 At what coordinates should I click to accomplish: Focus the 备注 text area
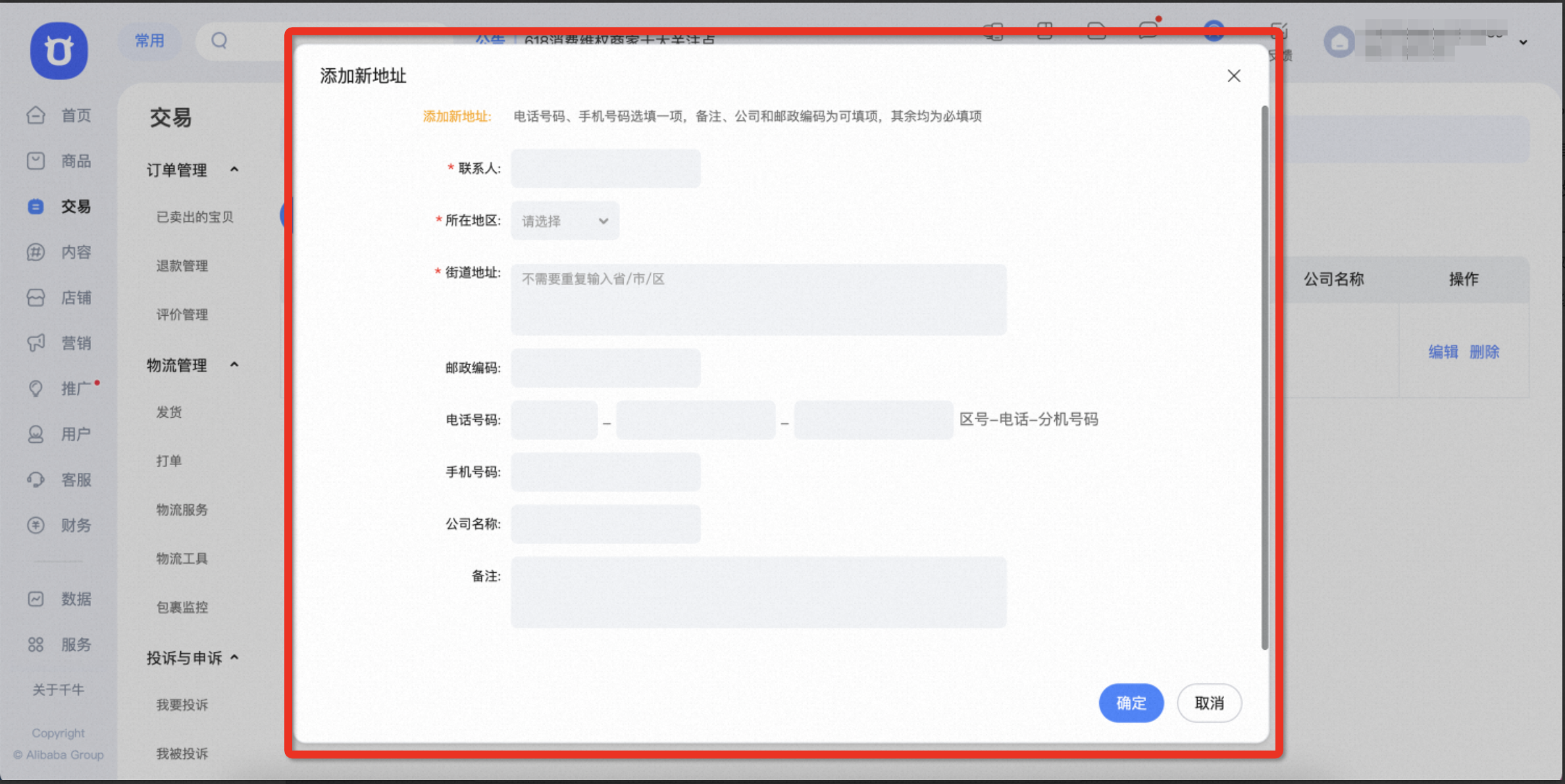pyautogui.click(x=759, y=592)
